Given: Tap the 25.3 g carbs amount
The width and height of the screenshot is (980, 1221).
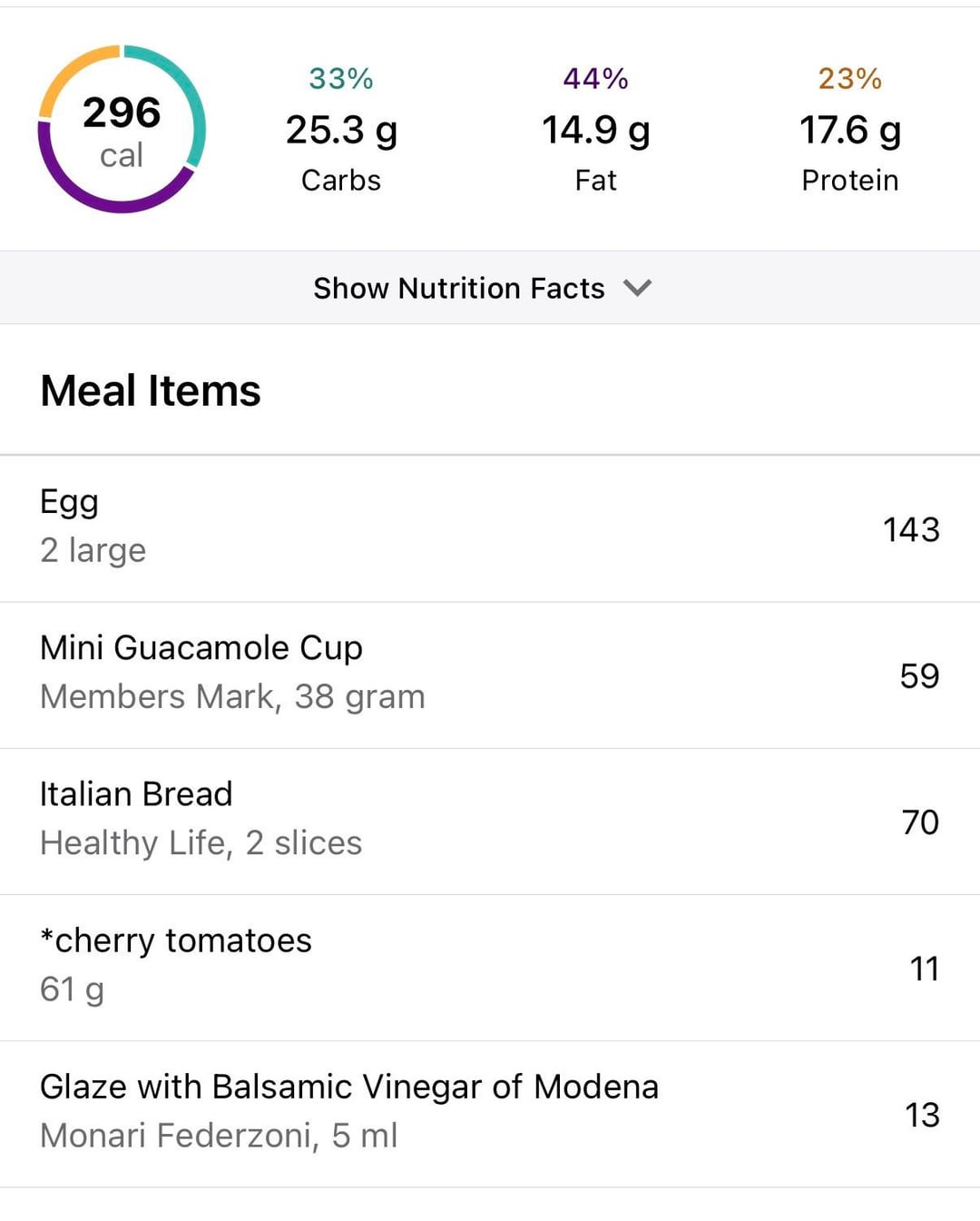Looking at the screenshot, I should [x=341, y=131].
